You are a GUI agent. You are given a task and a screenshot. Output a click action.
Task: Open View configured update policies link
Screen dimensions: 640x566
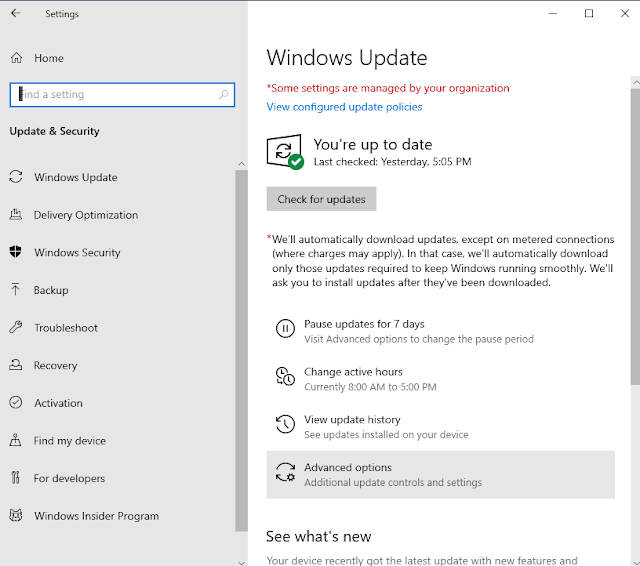click(x=344, y=107)
